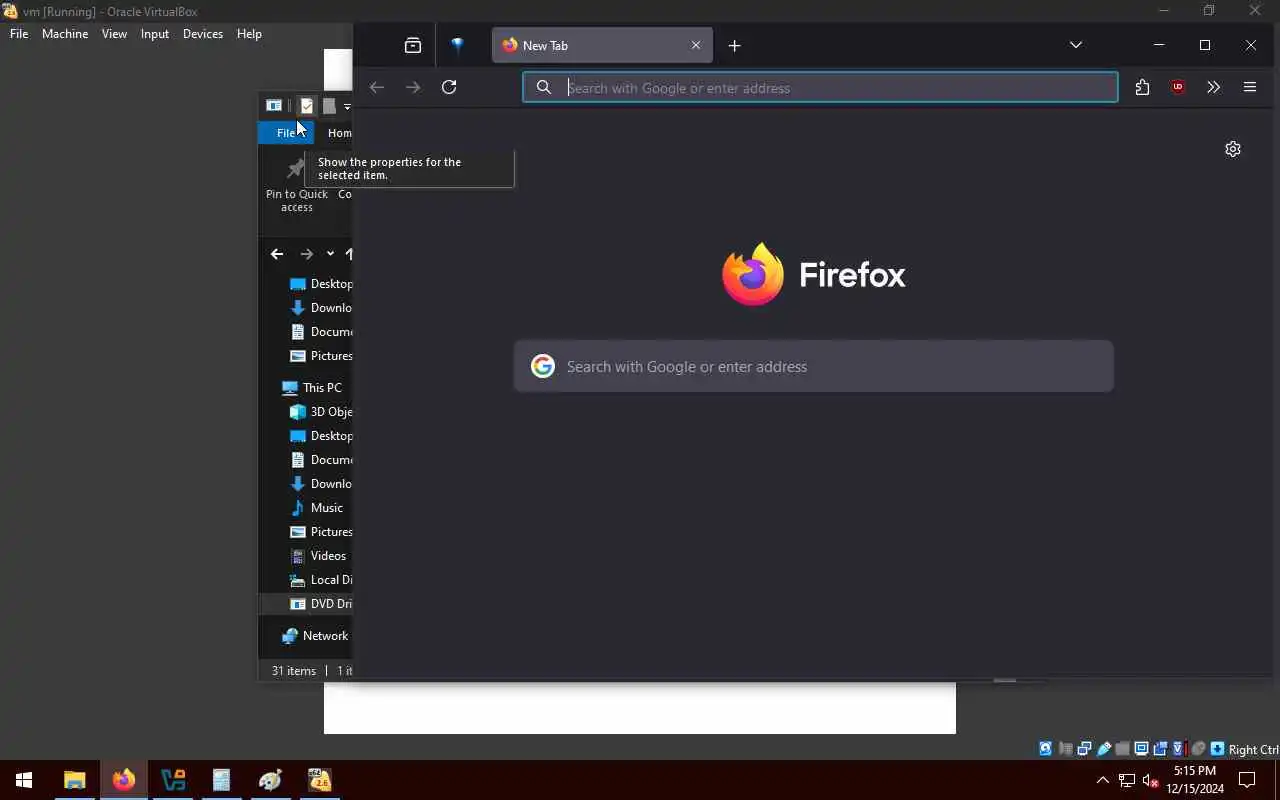Pin to Quick access in File Explorer

click(x=297, y=184)
